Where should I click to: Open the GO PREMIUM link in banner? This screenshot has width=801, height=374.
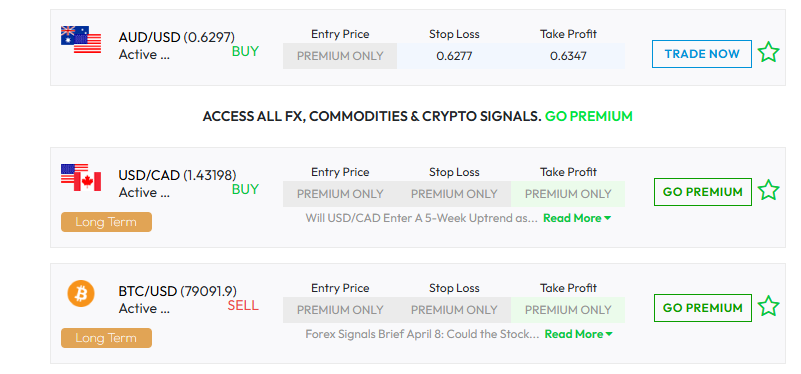[x=588, y=116]
